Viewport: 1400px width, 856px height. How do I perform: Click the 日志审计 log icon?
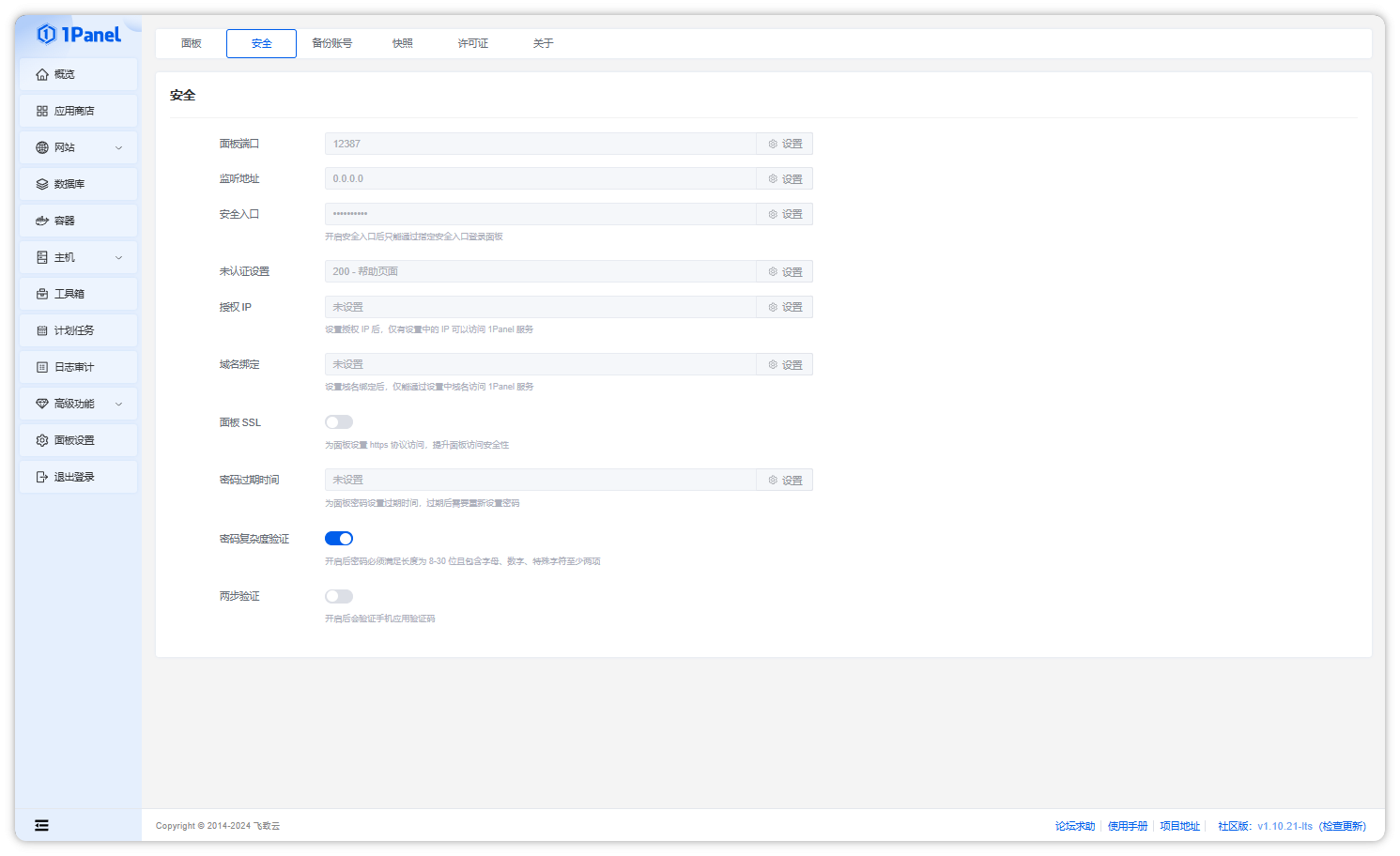(x=42, y=367)
